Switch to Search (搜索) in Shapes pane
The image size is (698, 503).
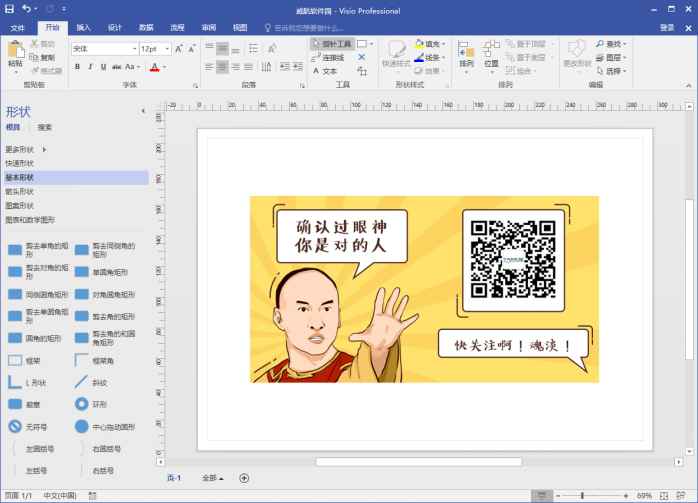[45, 127]
